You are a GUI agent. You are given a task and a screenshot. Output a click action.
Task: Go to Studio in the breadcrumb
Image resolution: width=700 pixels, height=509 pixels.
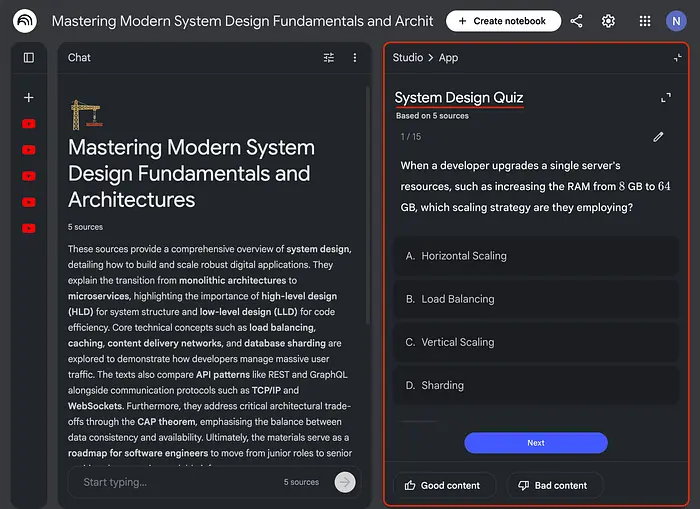[x=407, y=58]
